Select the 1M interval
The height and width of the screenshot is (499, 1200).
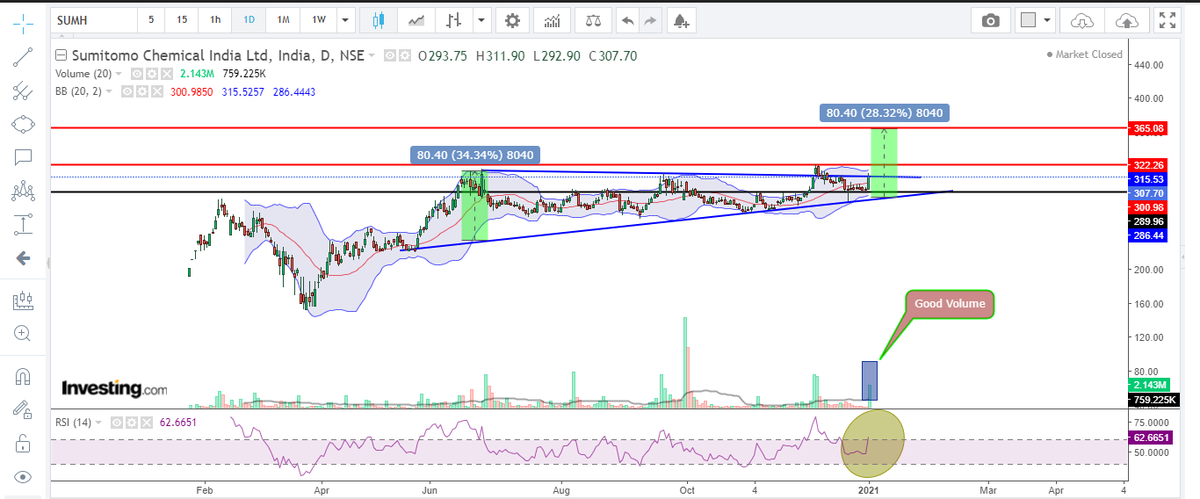click(283, 20)
